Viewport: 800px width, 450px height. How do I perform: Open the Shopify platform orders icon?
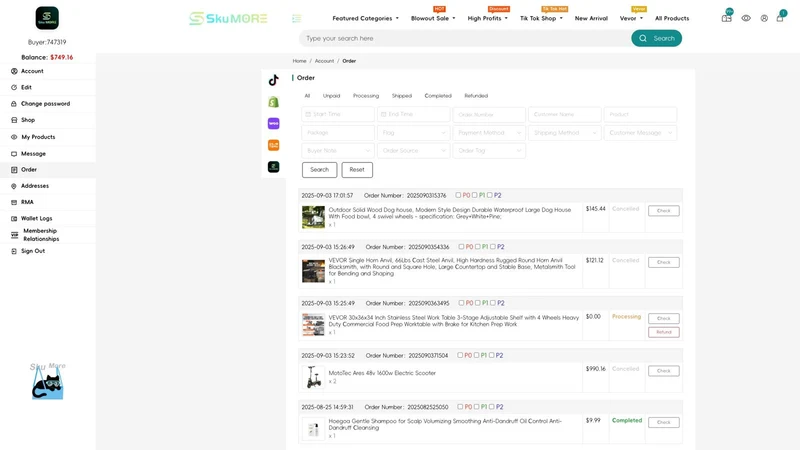pyautogui.click(x=273, y=102)
